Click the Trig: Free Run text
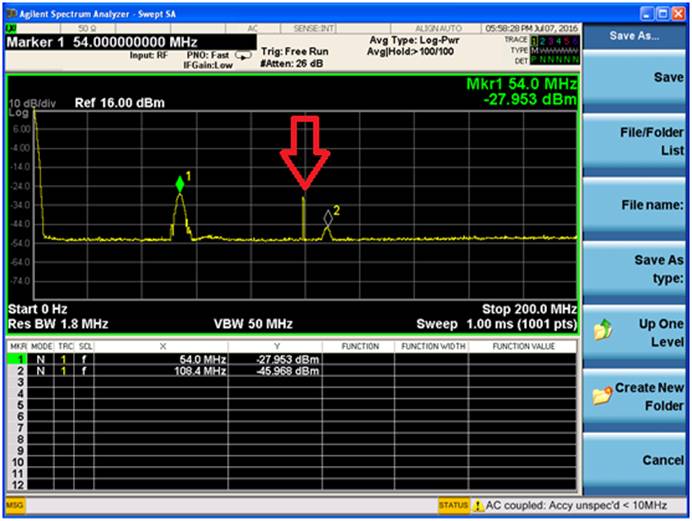Image resolution: width=692 pixels, height=521 pixels. [x=295, y=52]
